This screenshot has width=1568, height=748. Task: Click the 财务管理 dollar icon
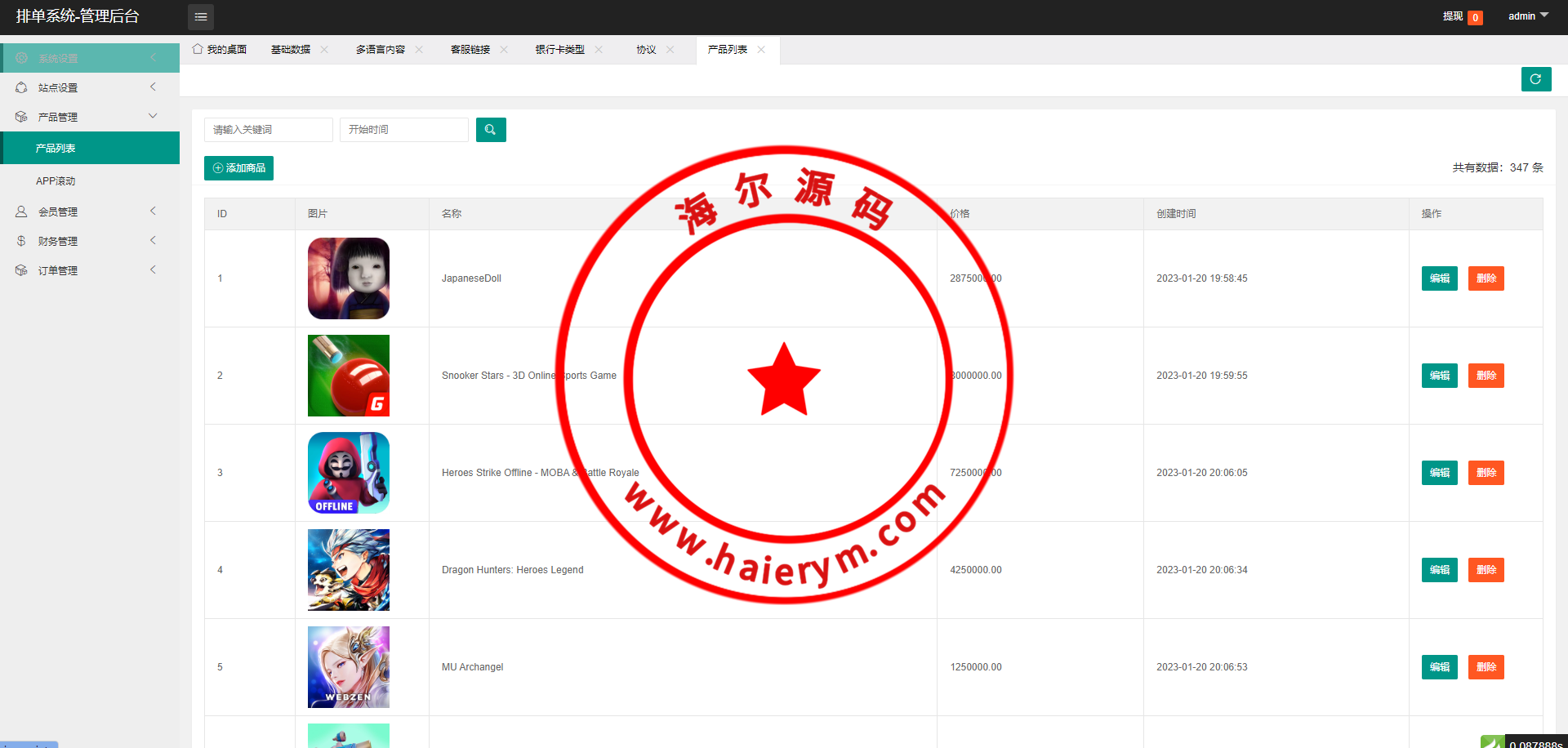coord(21,241)
